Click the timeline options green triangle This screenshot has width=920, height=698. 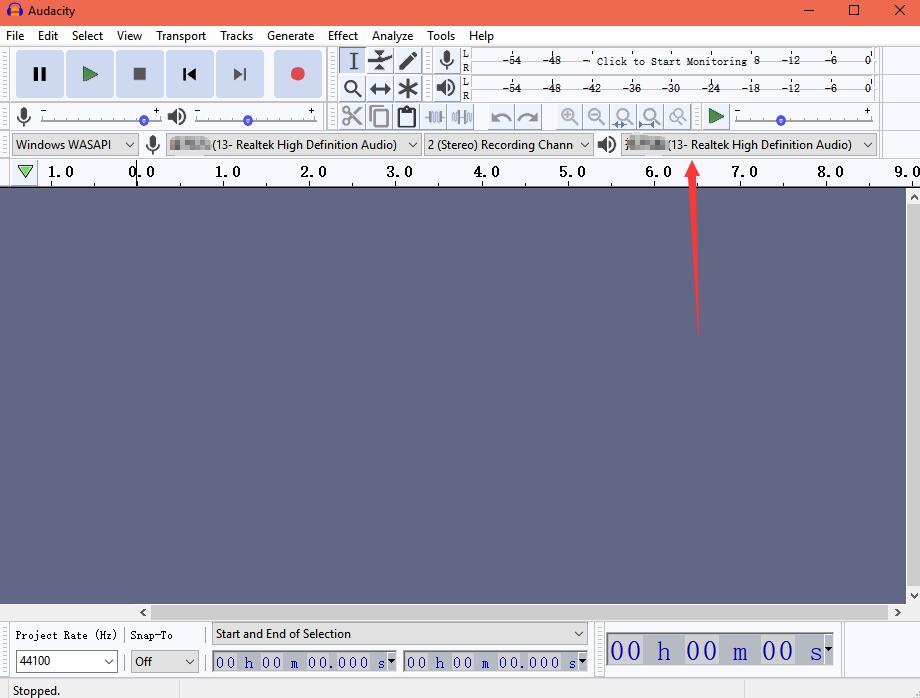pyautogui.click(x=25, y=172)
